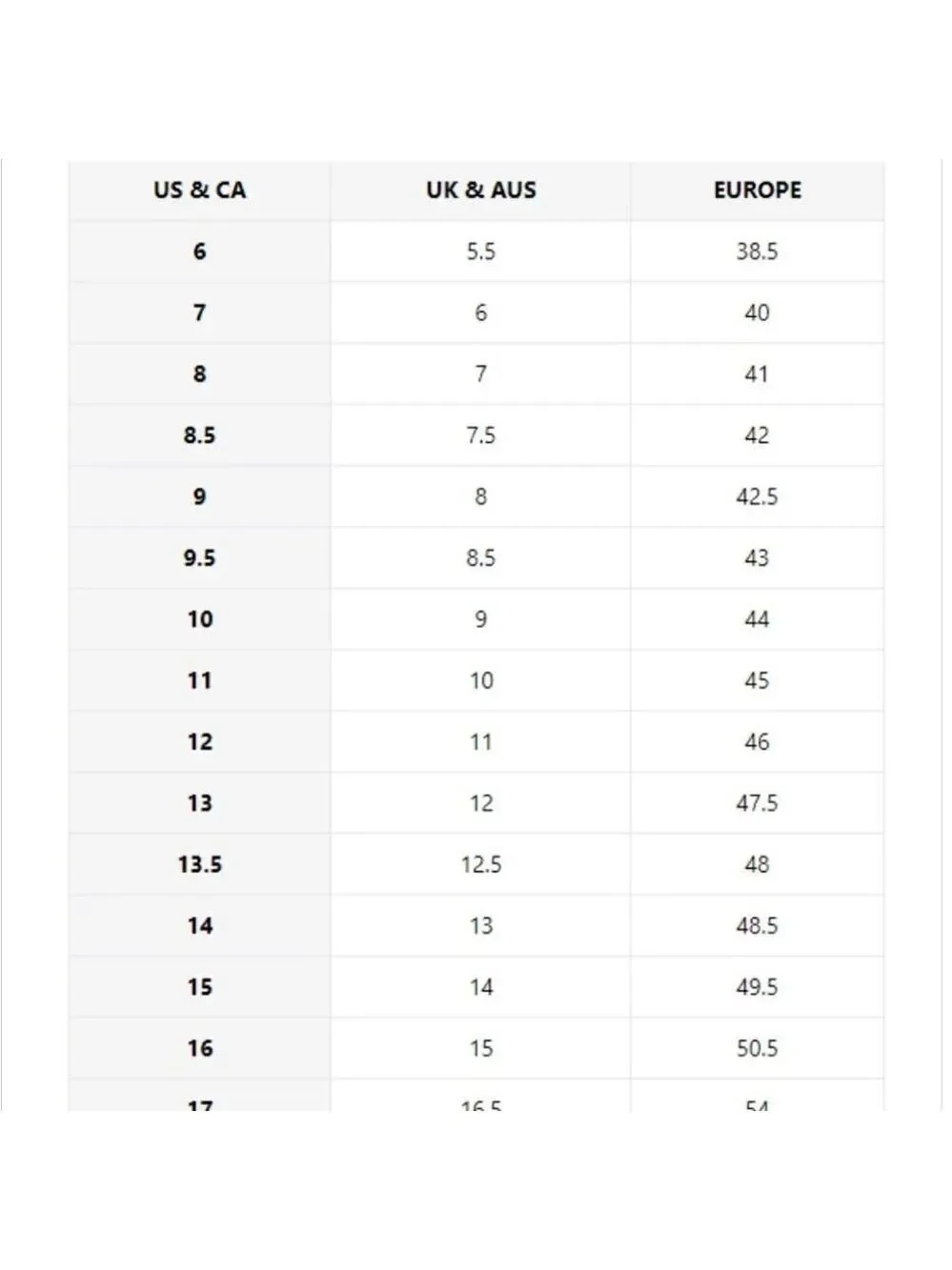952x1270 pixels.
Task: Select the Europe 42.5 cell
Action: point(757,496)
